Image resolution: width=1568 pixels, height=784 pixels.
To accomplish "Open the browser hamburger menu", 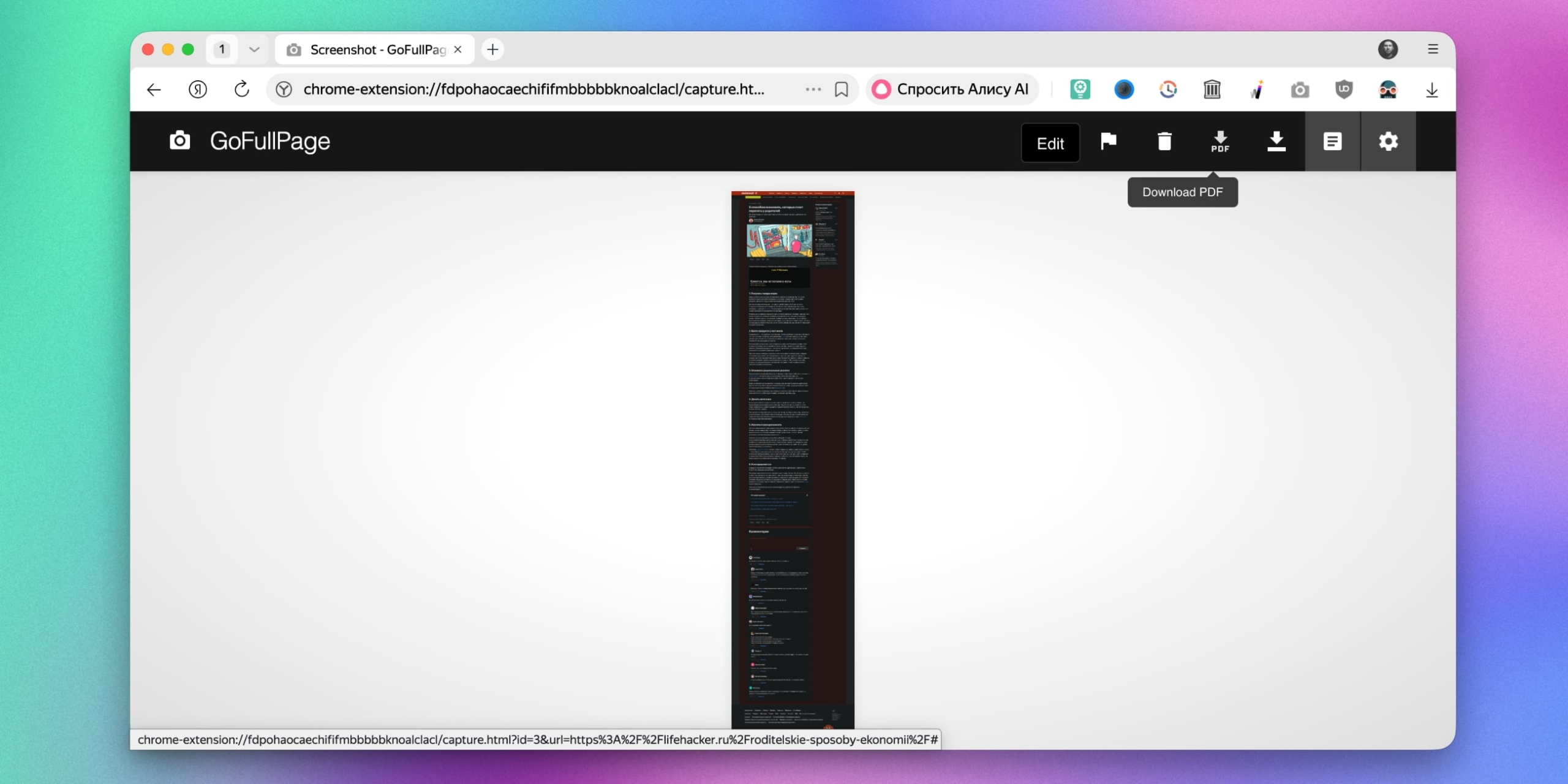I will point(1433,49).
